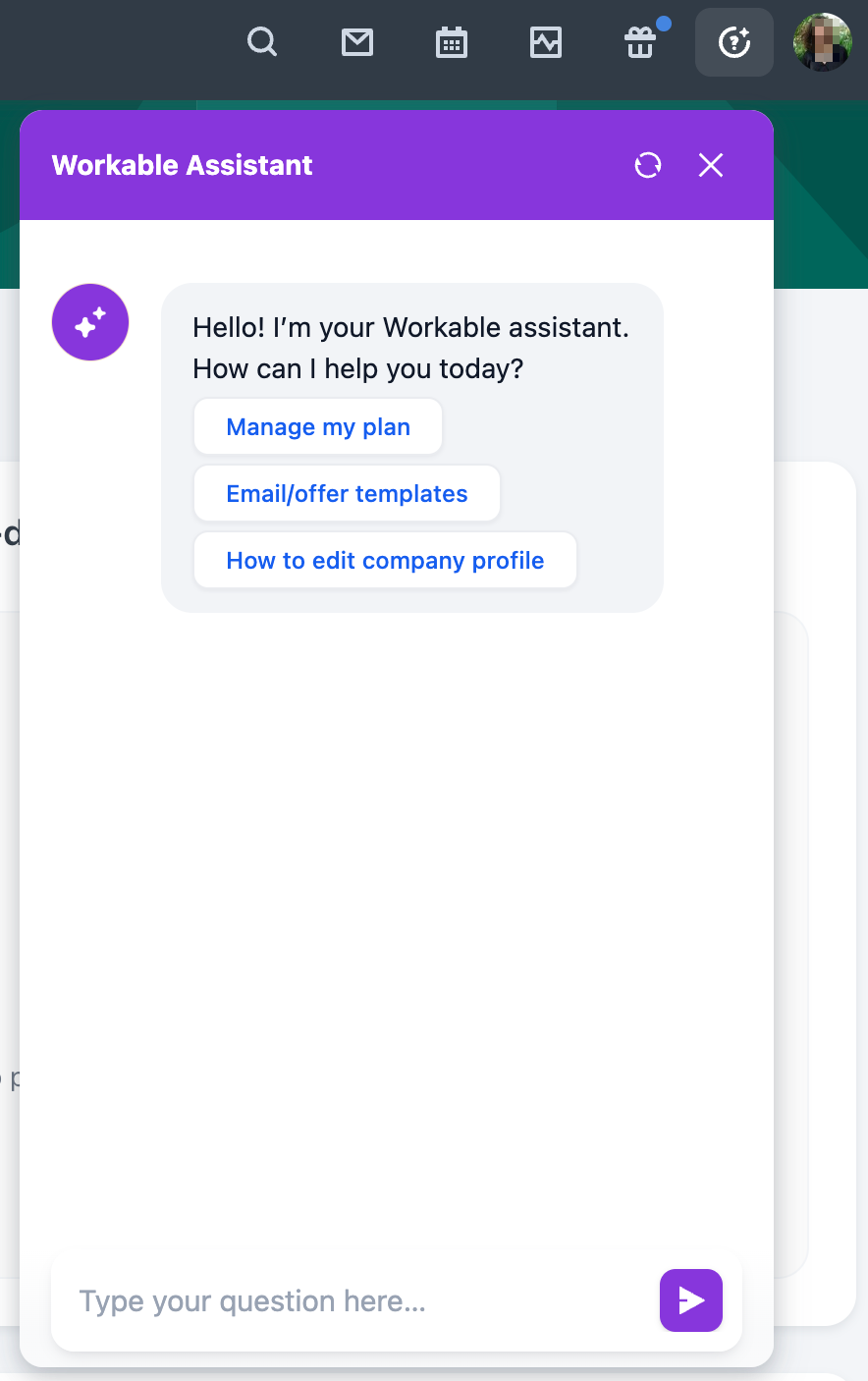
Task: Open the gift what's new icon
Action: tap(640, 42)
